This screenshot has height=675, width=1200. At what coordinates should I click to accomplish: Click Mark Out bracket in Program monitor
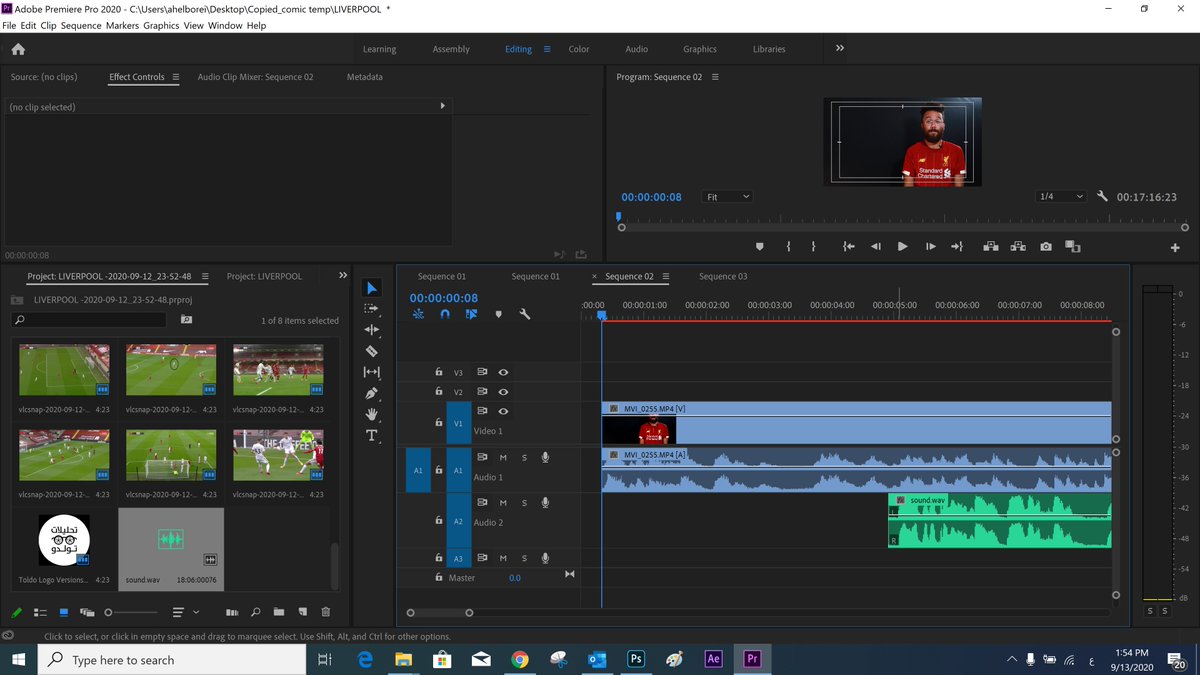(813, 247)
